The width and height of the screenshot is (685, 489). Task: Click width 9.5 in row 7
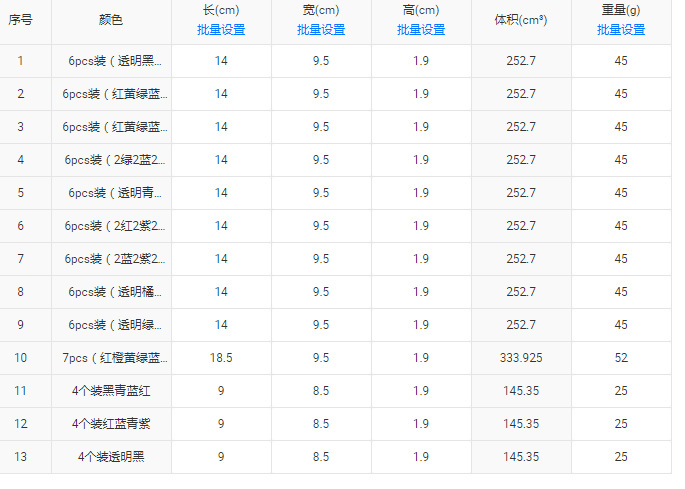(321, 259)
